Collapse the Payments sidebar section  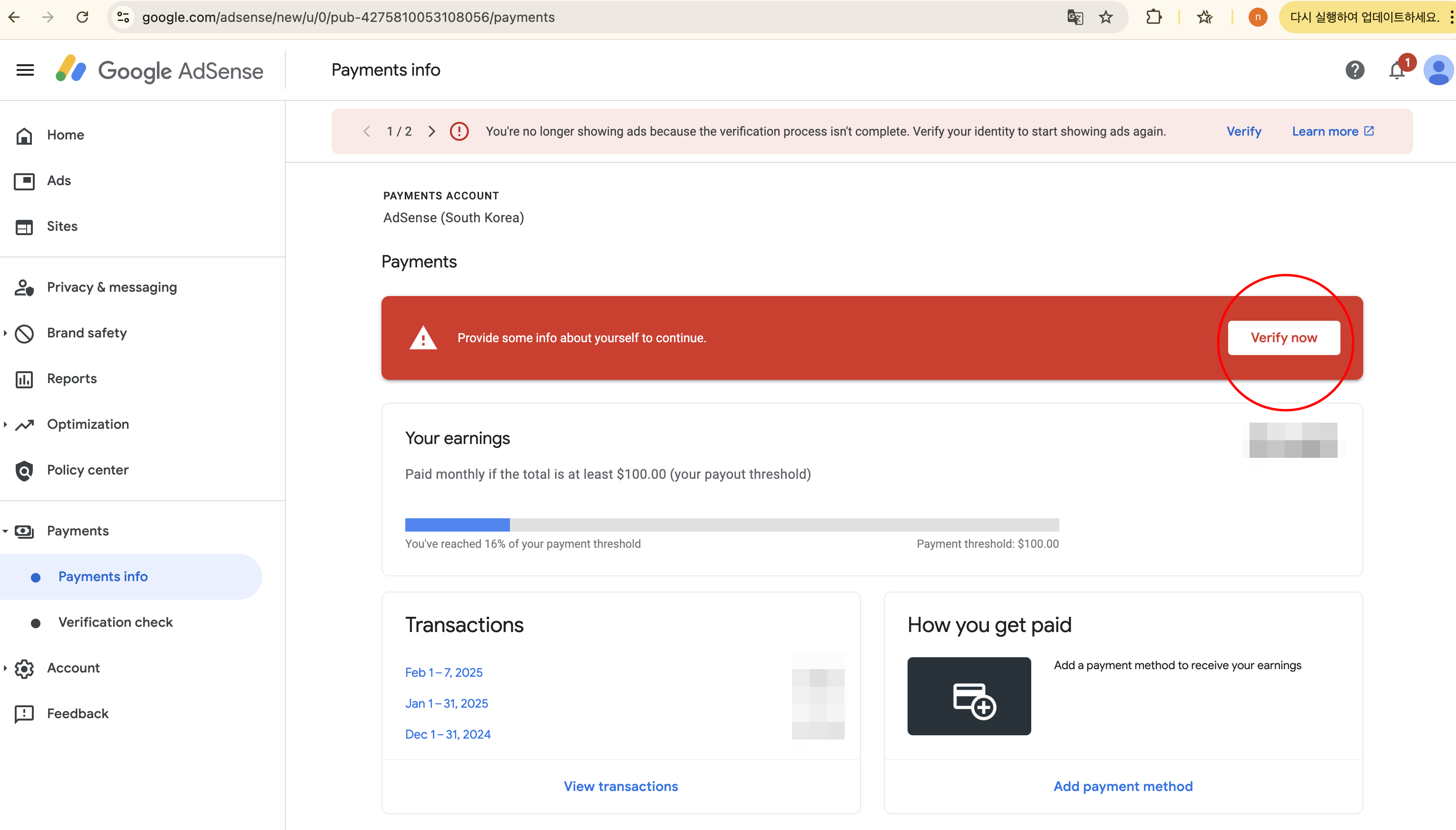click(78, 531)
